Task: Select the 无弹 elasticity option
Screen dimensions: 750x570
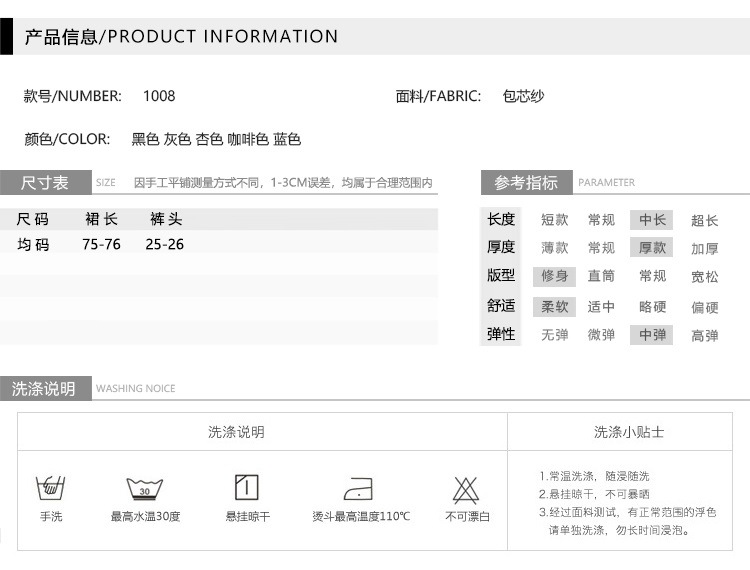Action: tap(554, 335)
